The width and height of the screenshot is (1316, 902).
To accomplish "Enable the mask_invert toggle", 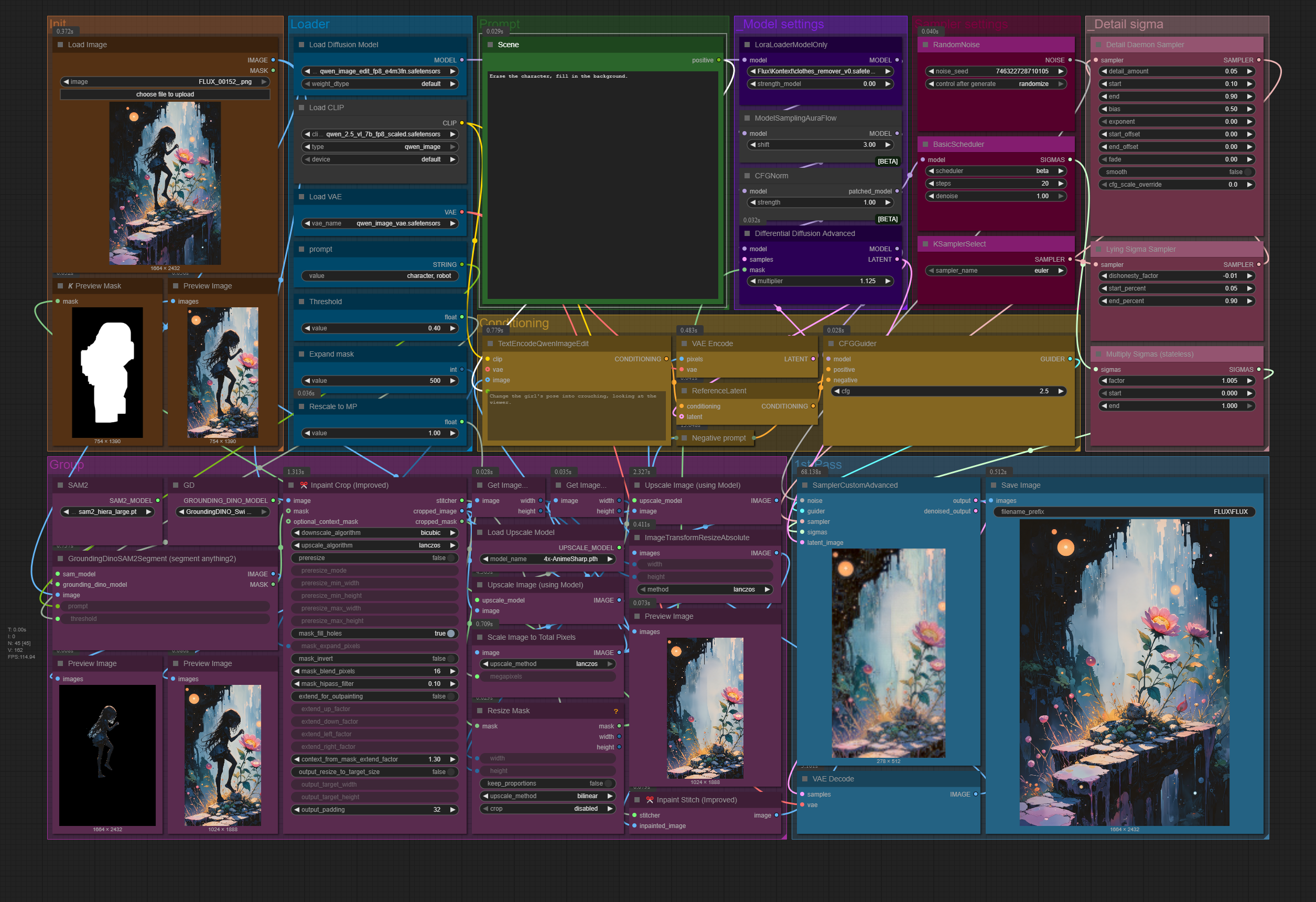I will click(451, 659).
